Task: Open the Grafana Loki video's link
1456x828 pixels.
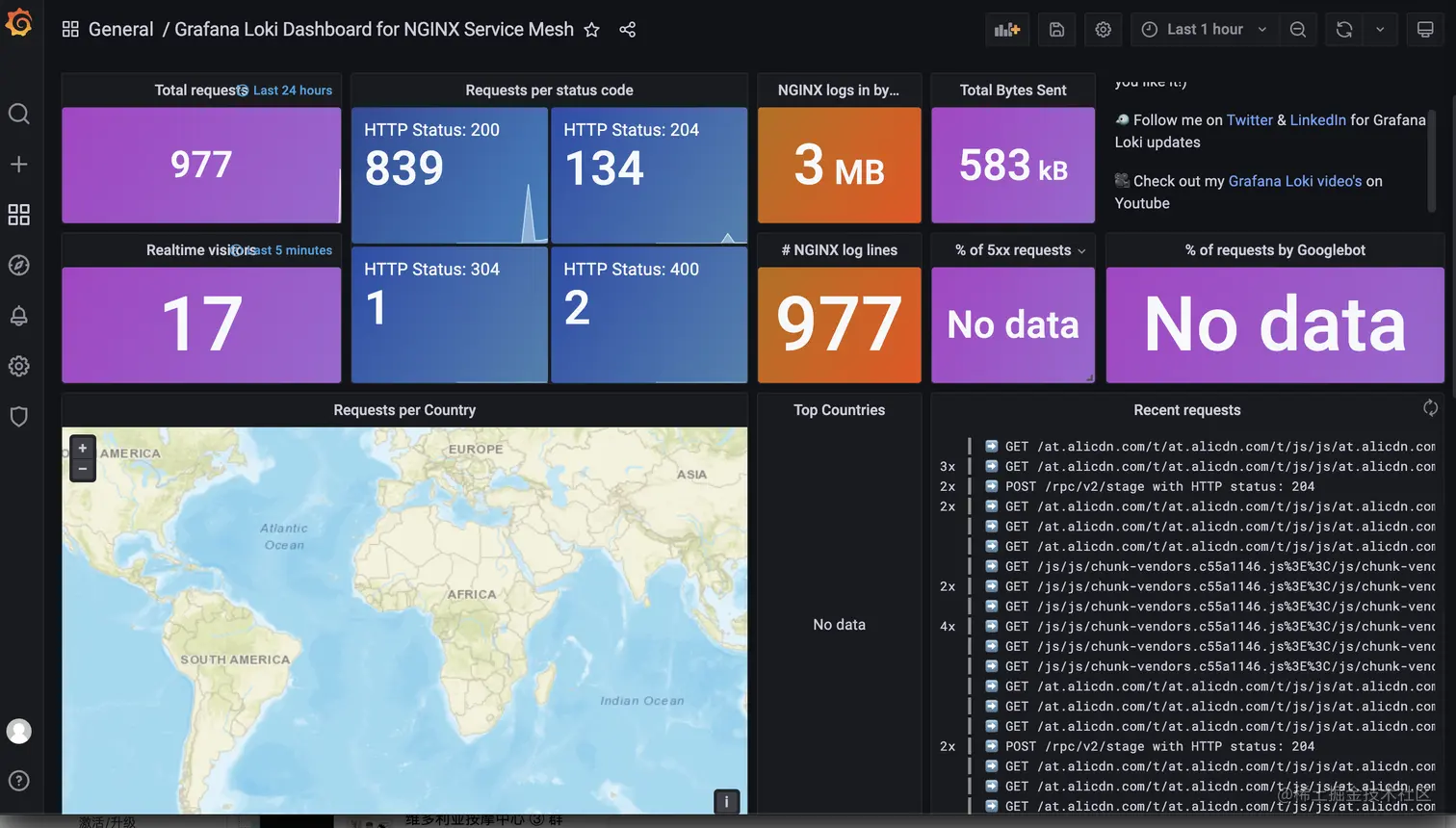Action: 1295,181
